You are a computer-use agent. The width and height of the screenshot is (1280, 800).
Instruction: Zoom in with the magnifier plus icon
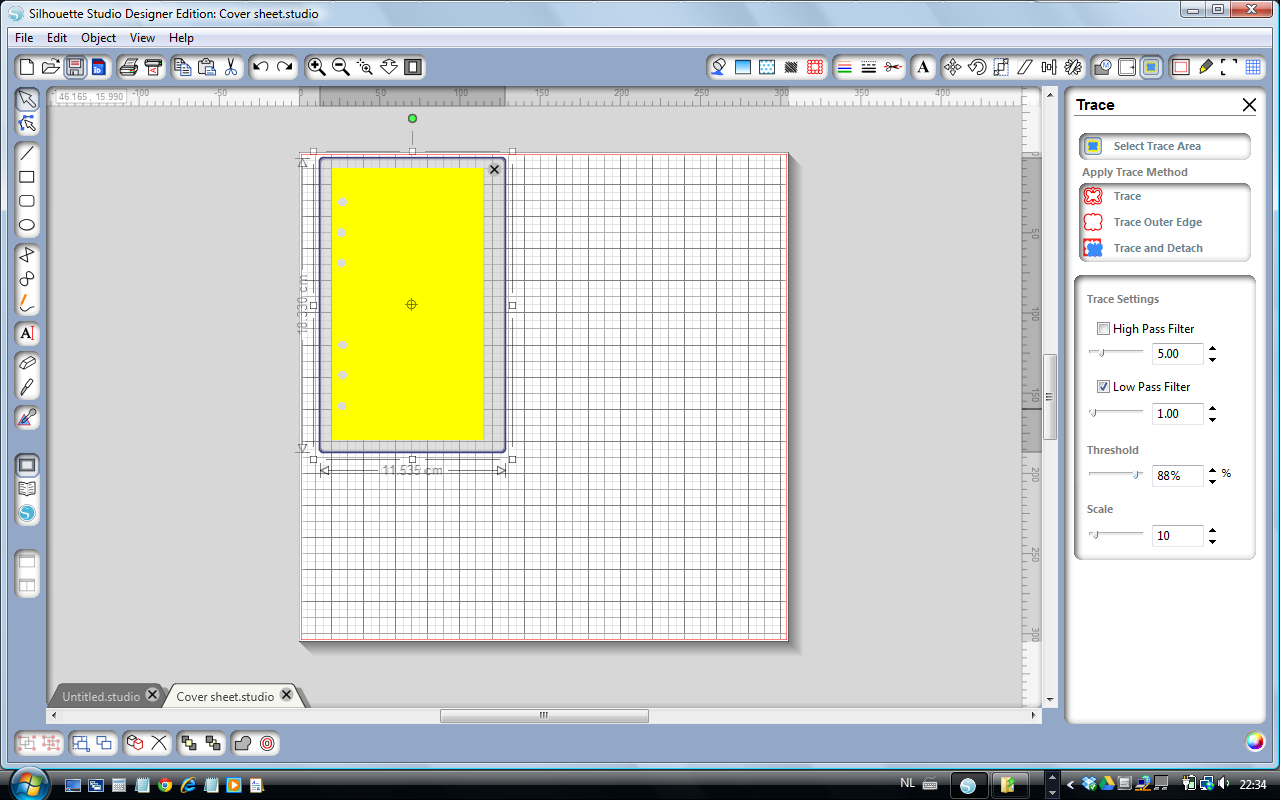coord(316,67)
